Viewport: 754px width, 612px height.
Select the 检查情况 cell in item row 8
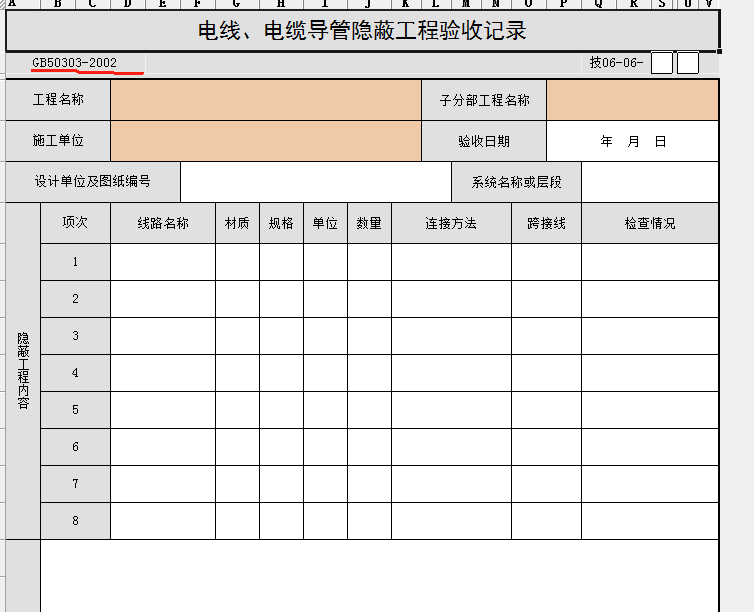click(650, 521)
